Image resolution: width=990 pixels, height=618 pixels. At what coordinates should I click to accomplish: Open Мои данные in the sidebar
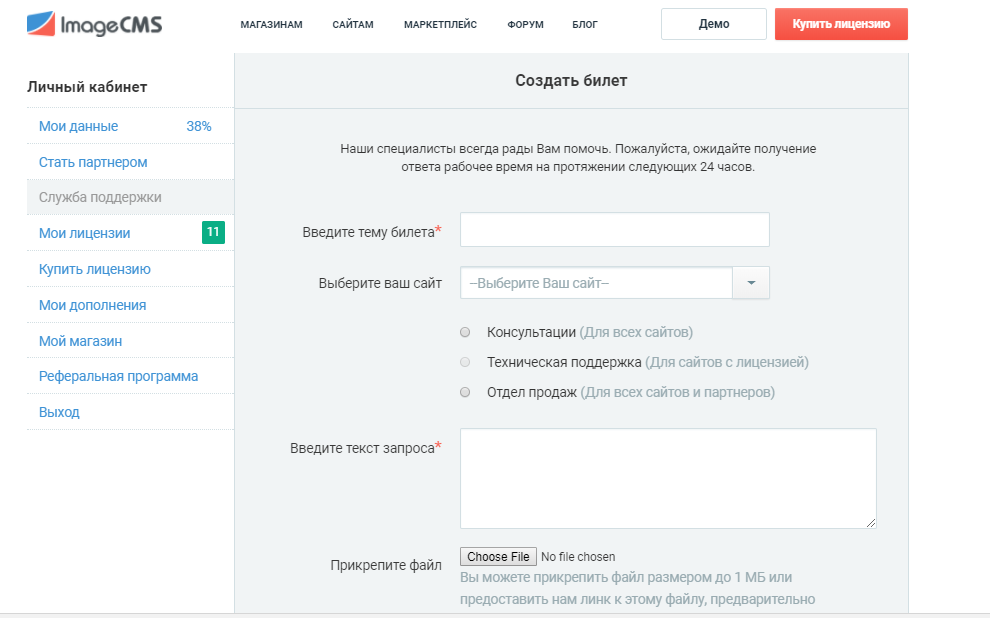(x=78, y=126)
